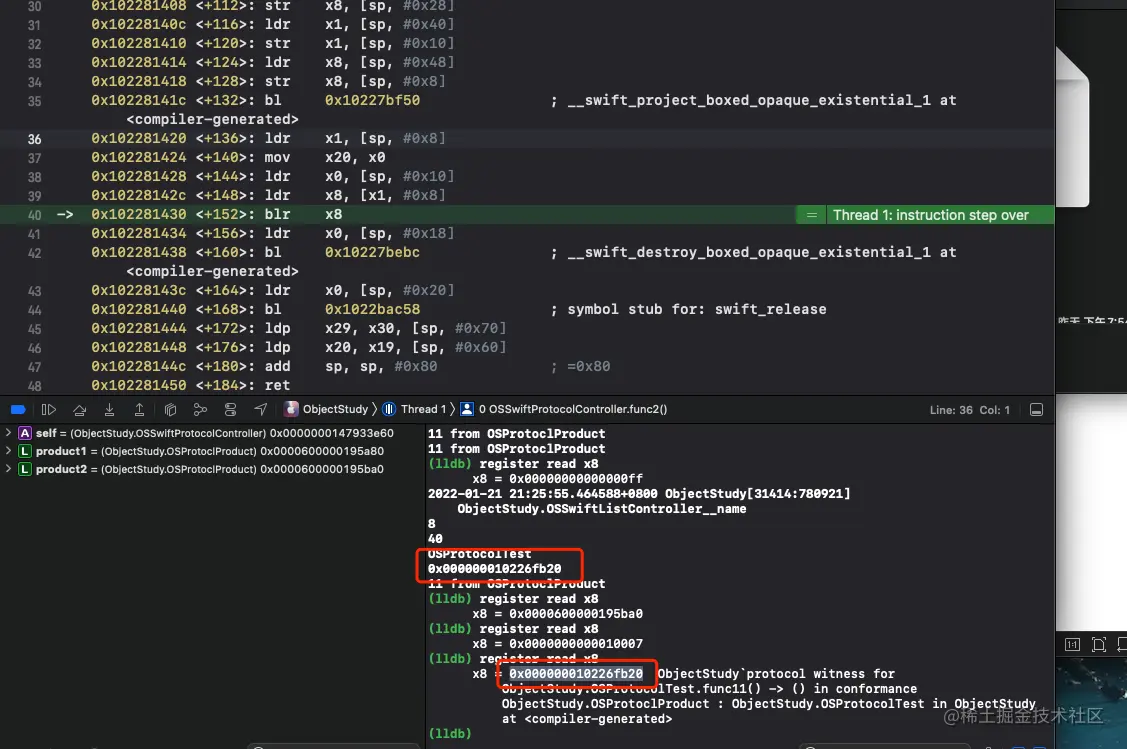Click address 0x10227bebc on line 42
The height and width of the screenshot is (749, 1127).
pos(372,252)
